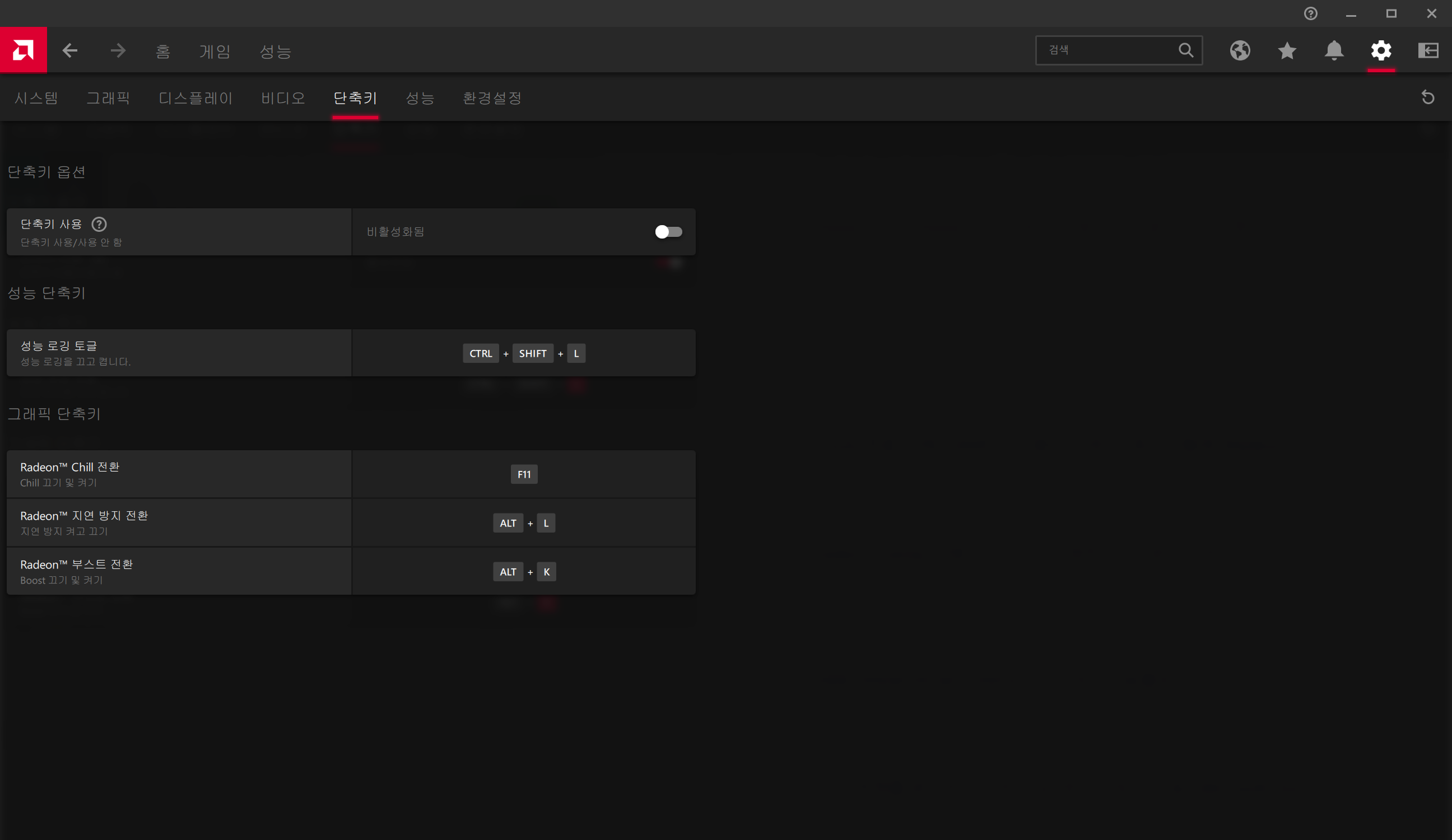This screenshot has height=840, width=1452.
Task: Go forward with the right arrow
Action: pyautogui.click(x=118, y=51)
